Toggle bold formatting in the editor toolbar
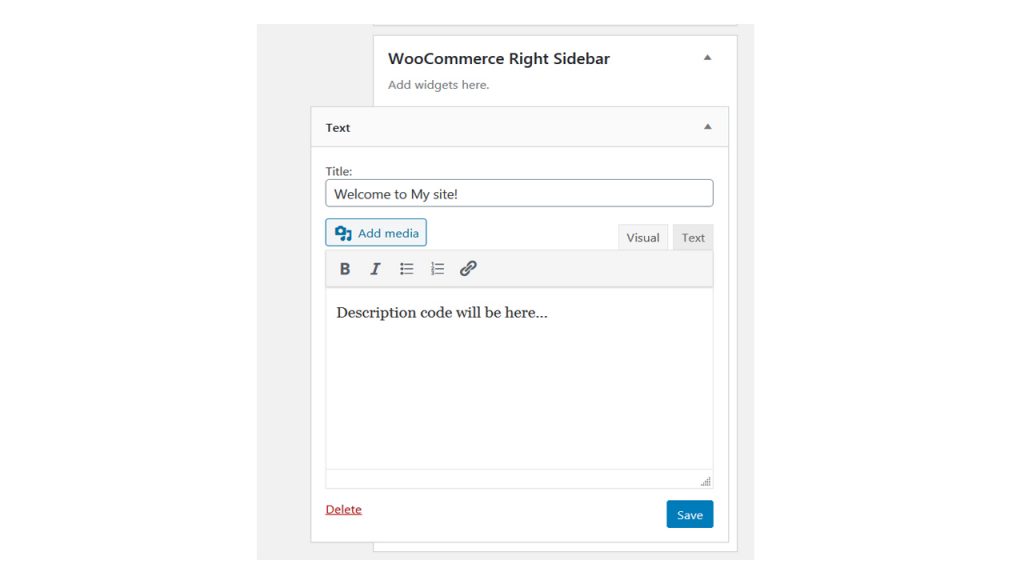 (345, 268)
